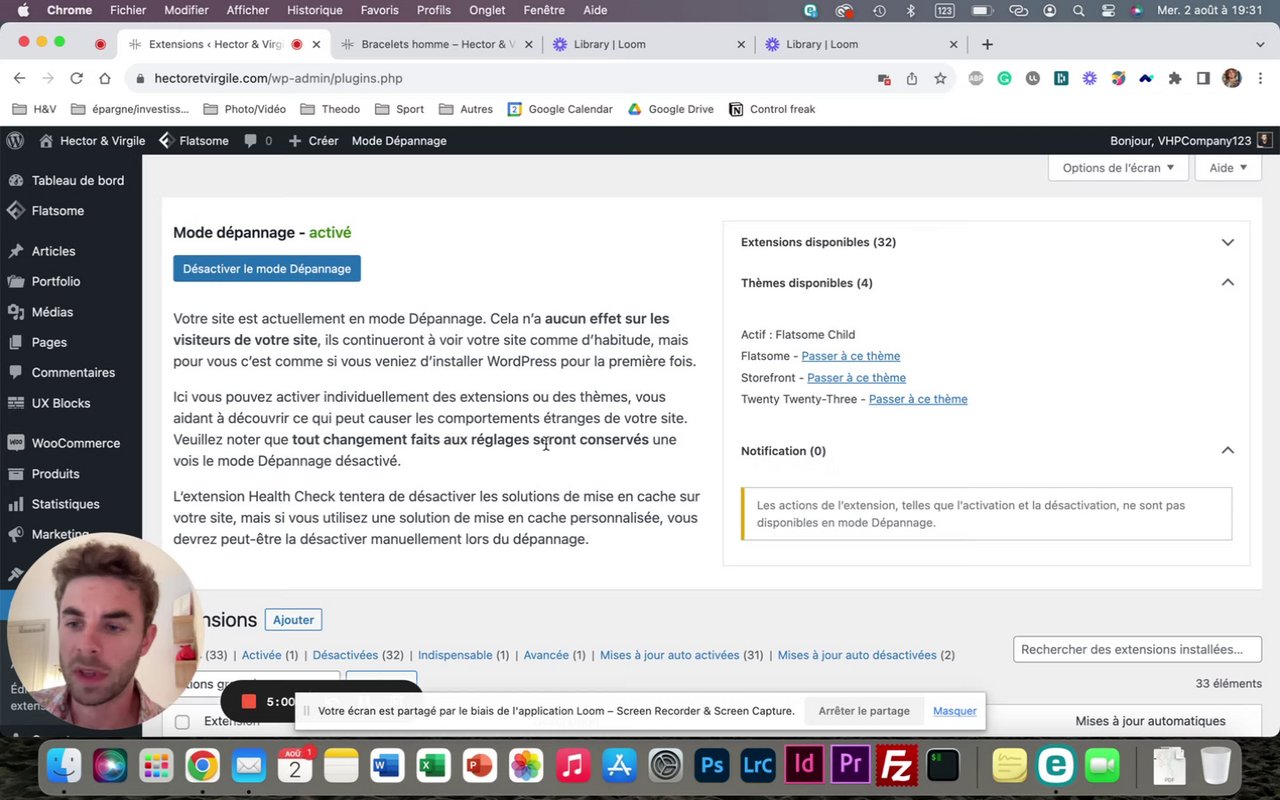Launch FileZilla from the Dock

[x=897, y=766]
